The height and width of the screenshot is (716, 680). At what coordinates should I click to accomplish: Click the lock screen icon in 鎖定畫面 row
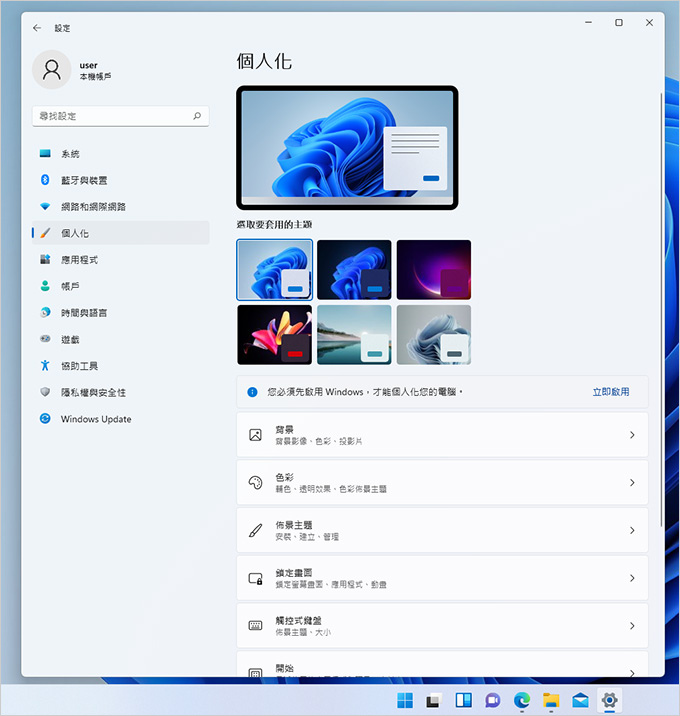click(255, 579)
